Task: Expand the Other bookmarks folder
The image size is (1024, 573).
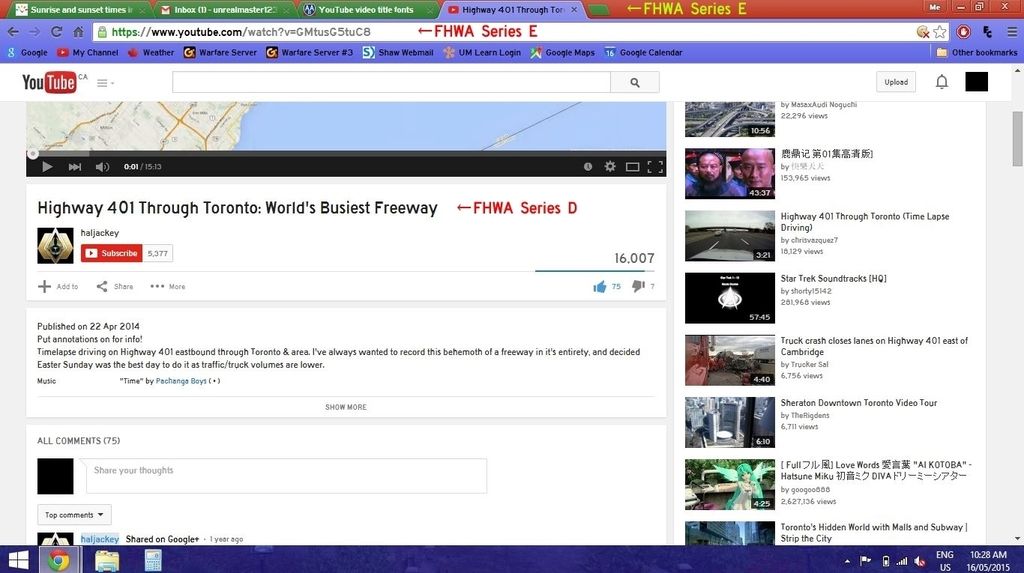Action: [977, 52]
